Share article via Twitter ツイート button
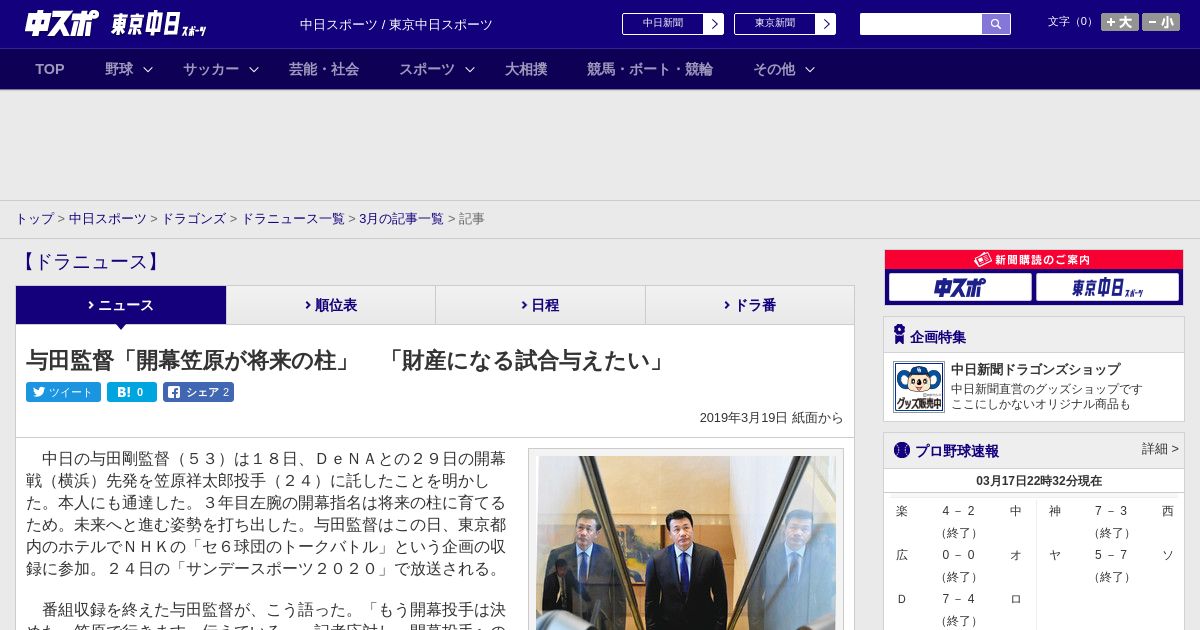This screenshot has width=1200, height=630. coord(63,392)
